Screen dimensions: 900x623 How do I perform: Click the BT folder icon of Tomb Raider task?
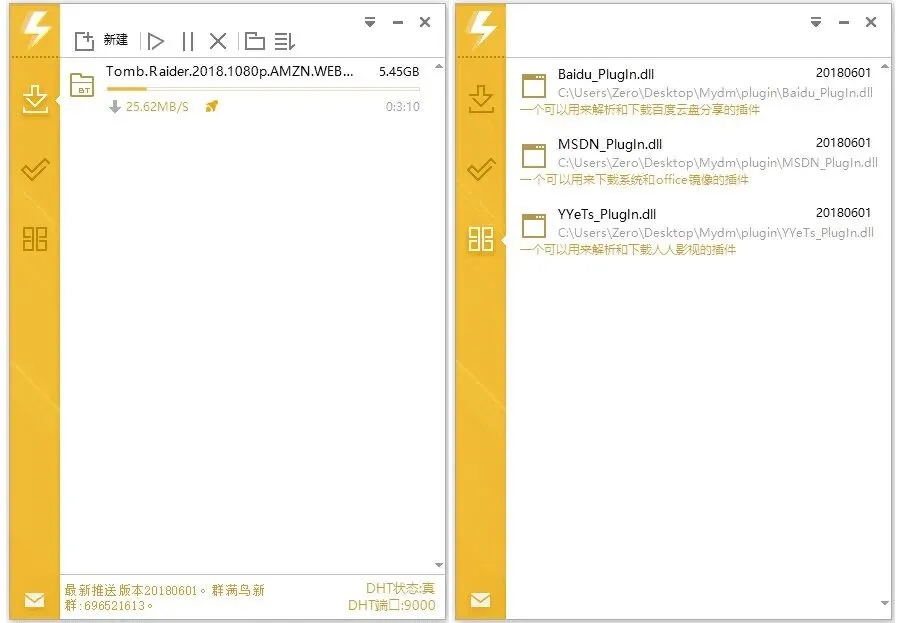click(x=82, y=86)
